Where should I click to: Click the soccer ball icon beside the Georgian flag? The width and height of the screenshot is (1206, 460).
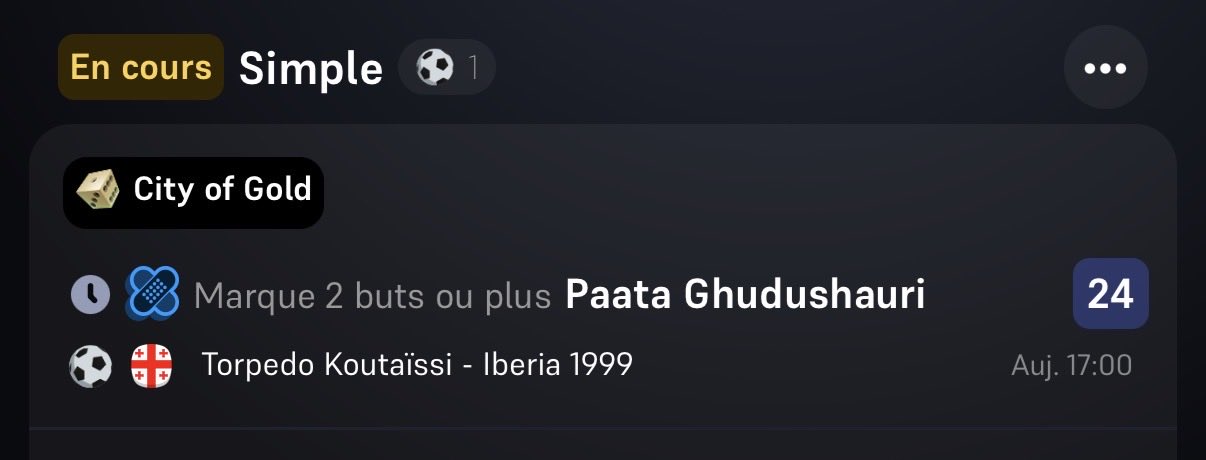tap(90, 367)
